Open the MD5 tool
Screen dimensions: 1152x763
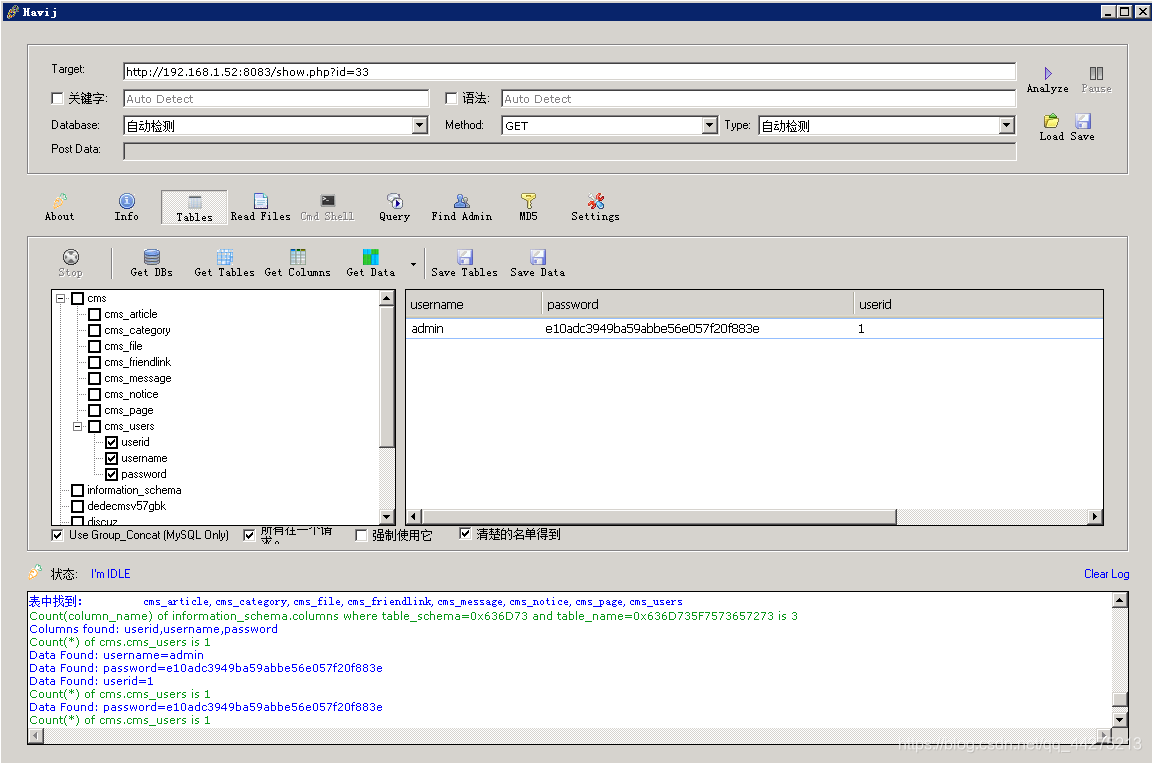[528, 207]
